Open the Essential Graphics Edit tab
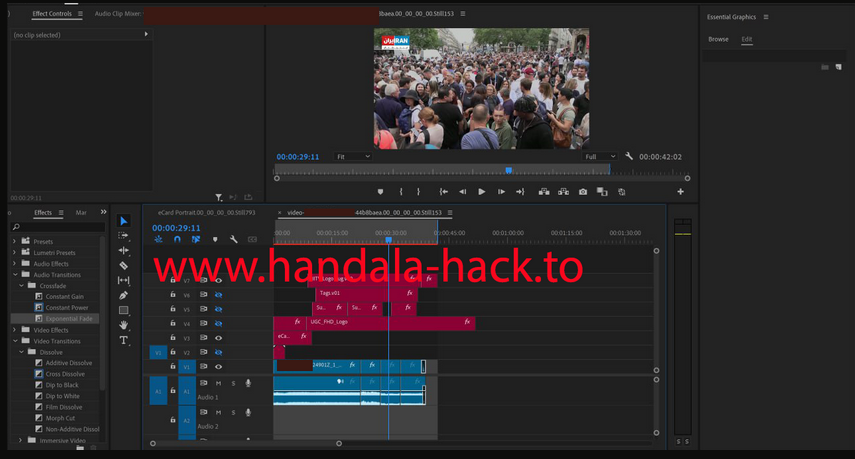855x459 pixels. click(x=746, y=39)
